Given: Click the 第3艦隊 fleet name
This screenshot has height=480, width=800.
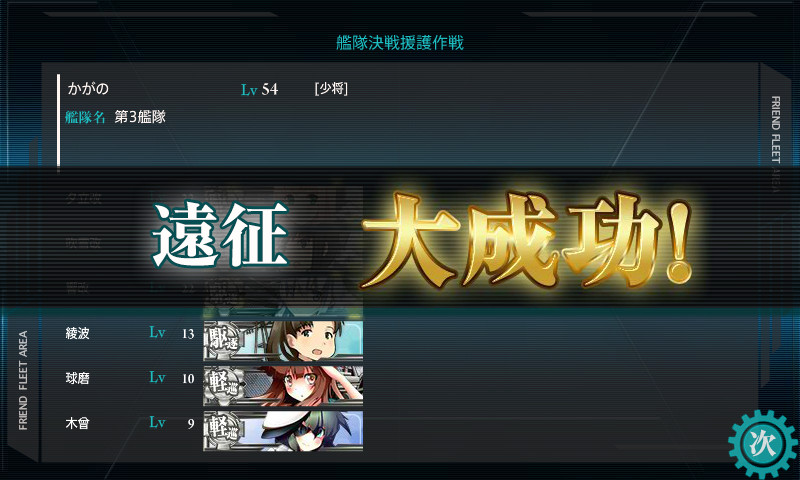Looking at the screenshot, I should pos(140,117).
